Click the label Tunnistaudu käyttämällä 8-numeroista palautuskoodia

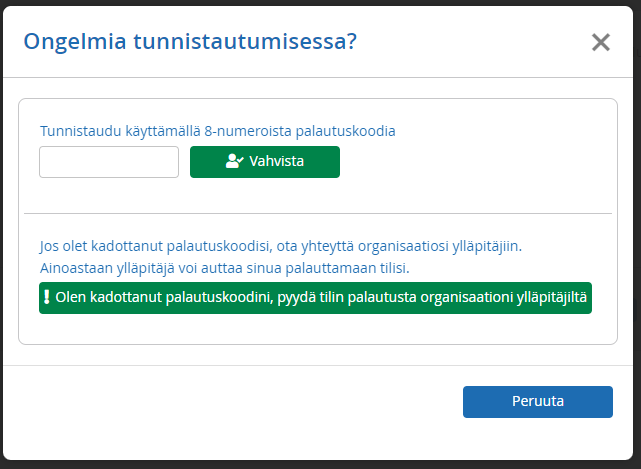(x=217, y=131)
